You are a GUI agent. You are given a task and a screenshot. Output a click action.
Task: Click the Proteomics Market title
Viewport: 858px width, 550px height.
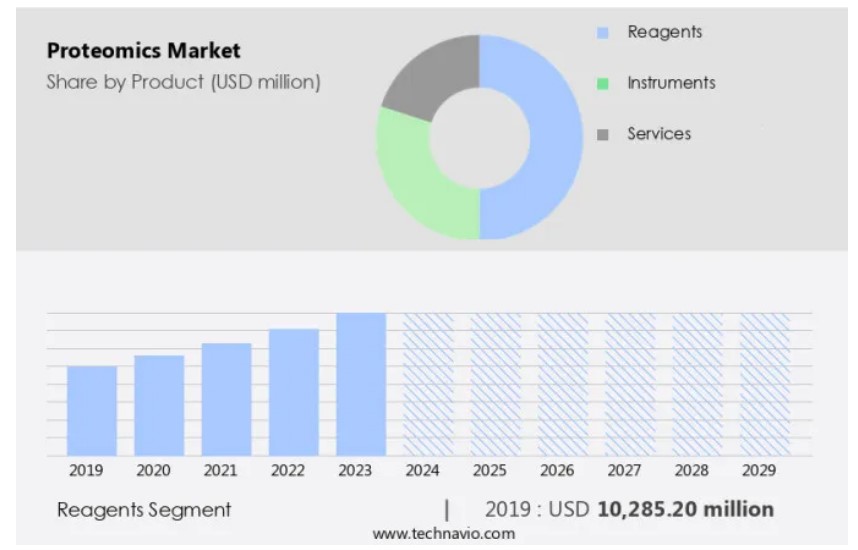[x=143, y=51]
